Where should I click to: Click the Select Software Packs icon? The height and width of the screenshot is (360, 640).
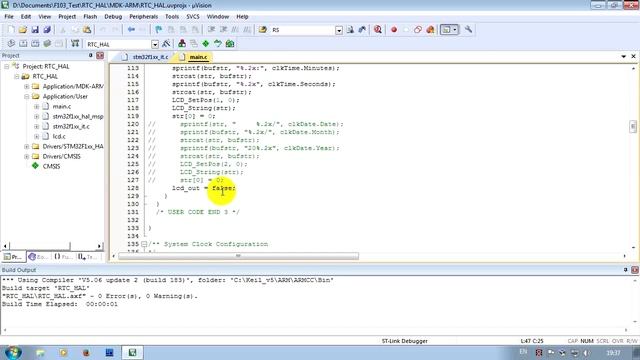(x=218, y=44)
